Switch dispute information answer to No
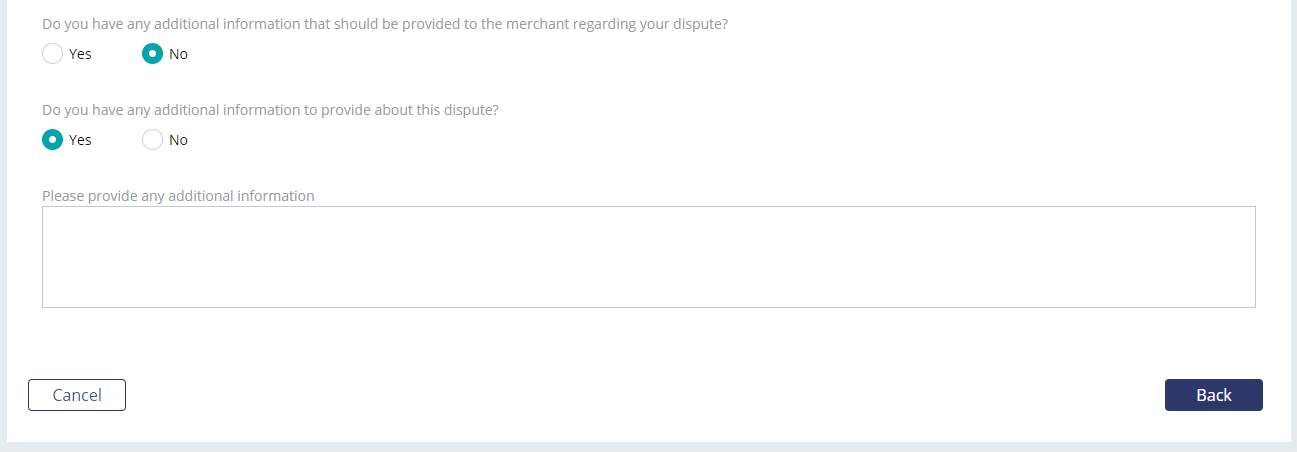The height and width of the screenshot is (452, 1297). [x=152, y=140]
